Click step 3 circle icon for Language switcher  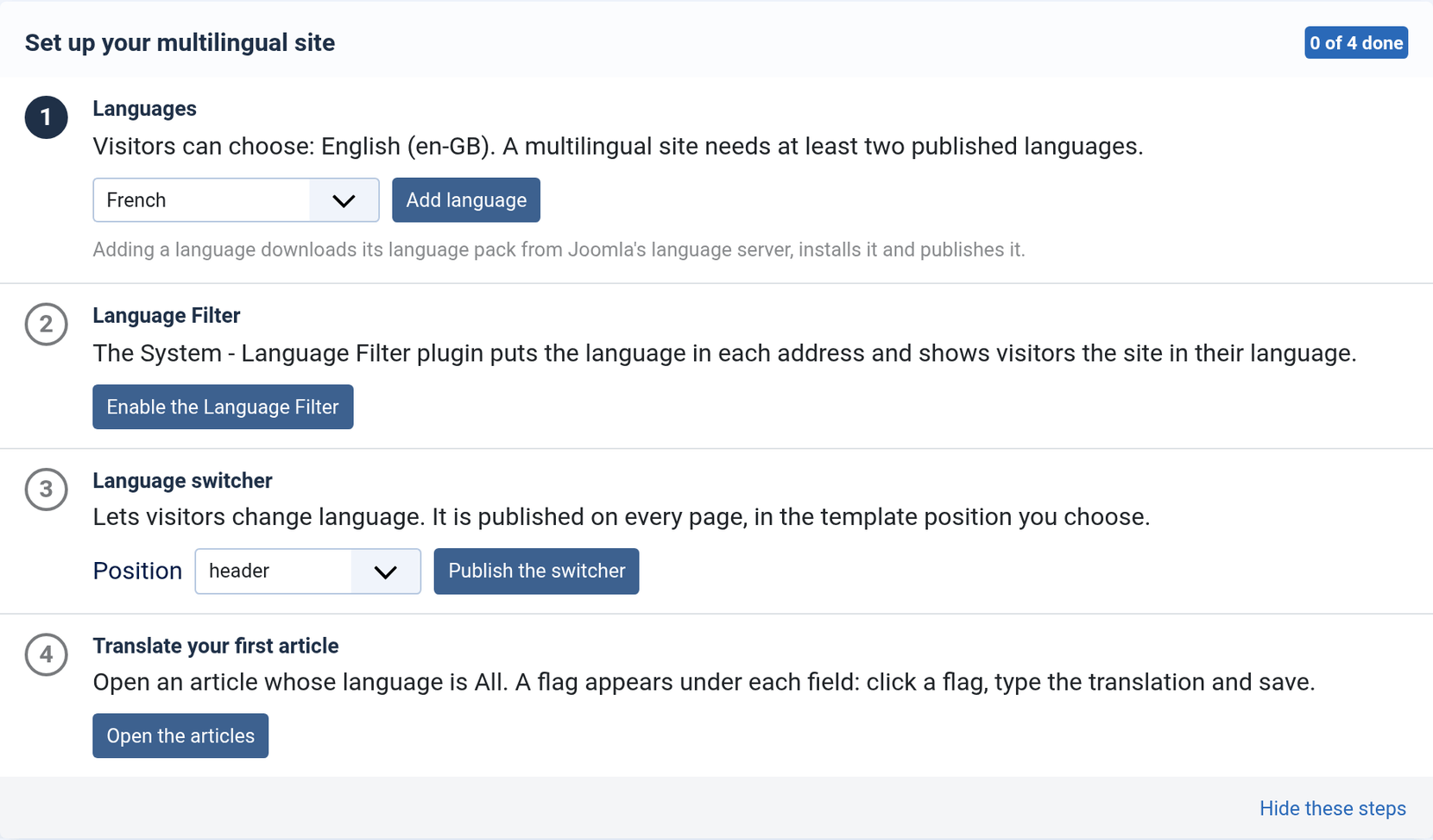pos(47,489)
